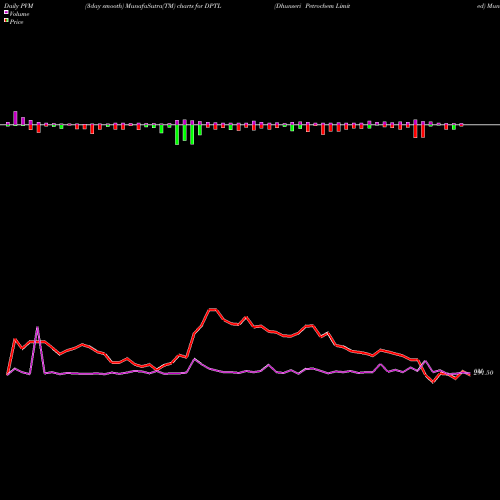
Task: Click the green-red Price legend swatch
Action: point(6,21)
